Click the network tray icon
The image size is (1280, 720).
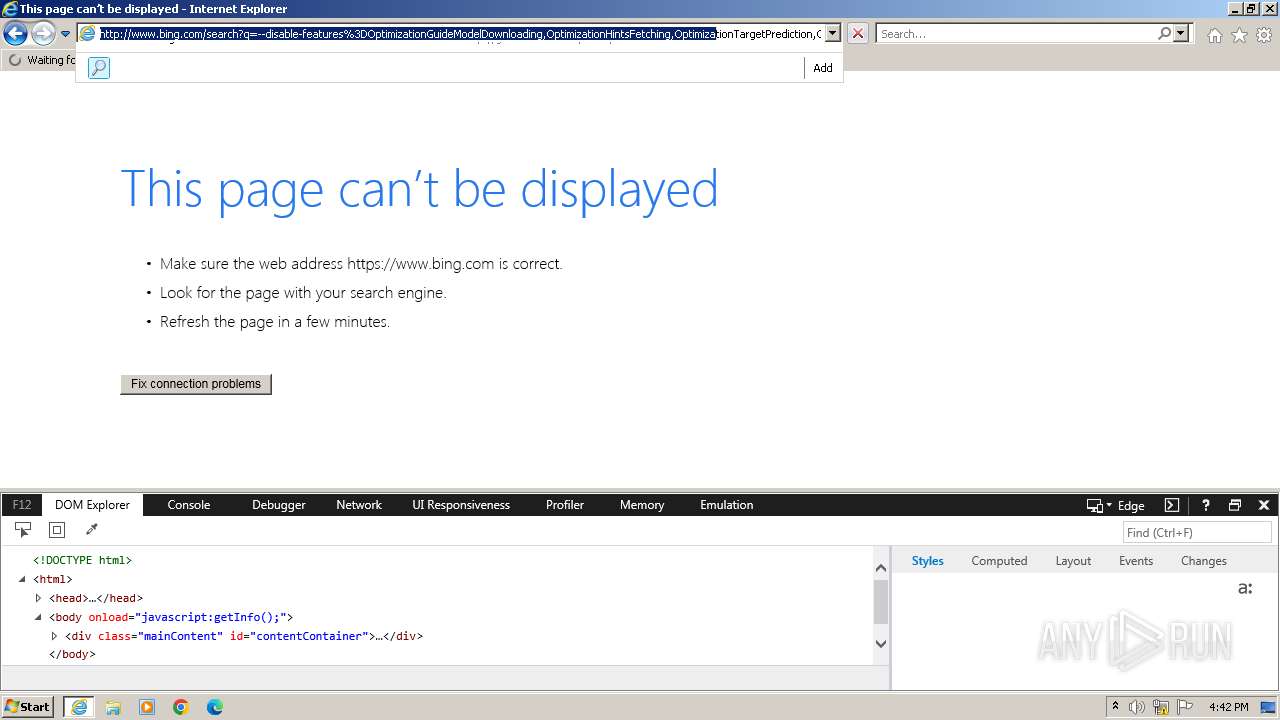click(1161, 707)
